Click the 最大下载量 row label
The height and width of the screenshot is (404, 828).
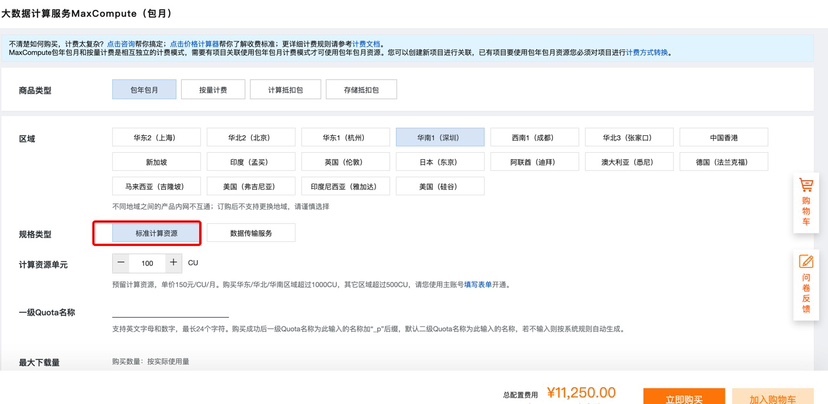pyautogui.click(x=39, y=363)
